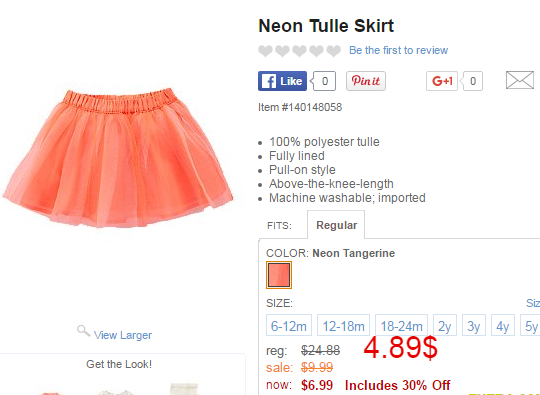Email this product via envelope icon

coord(520,80)
